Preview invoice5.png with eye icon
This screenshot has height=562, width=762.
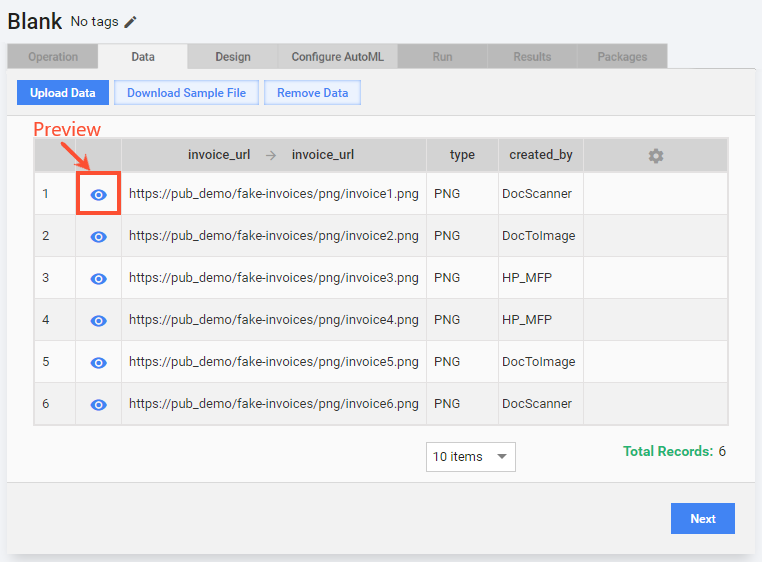click(x=99, y=363)
